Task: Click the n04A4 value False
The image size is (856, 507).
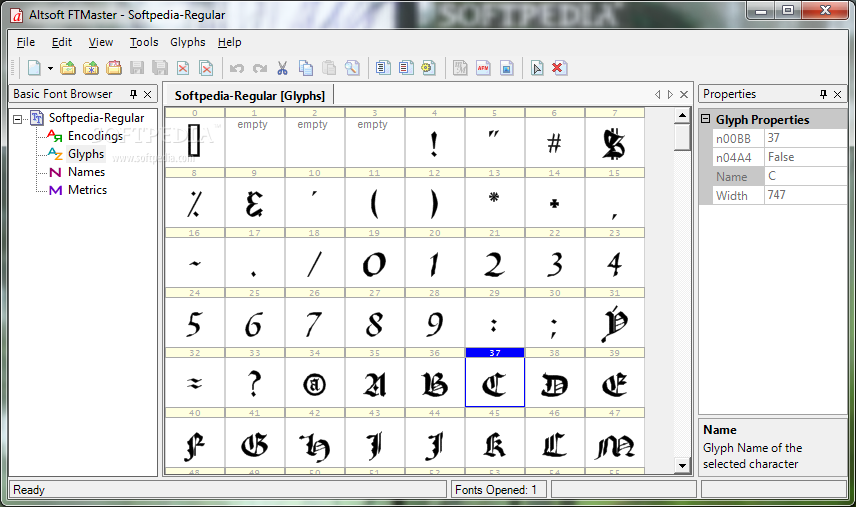Action: tap(805, 157)
